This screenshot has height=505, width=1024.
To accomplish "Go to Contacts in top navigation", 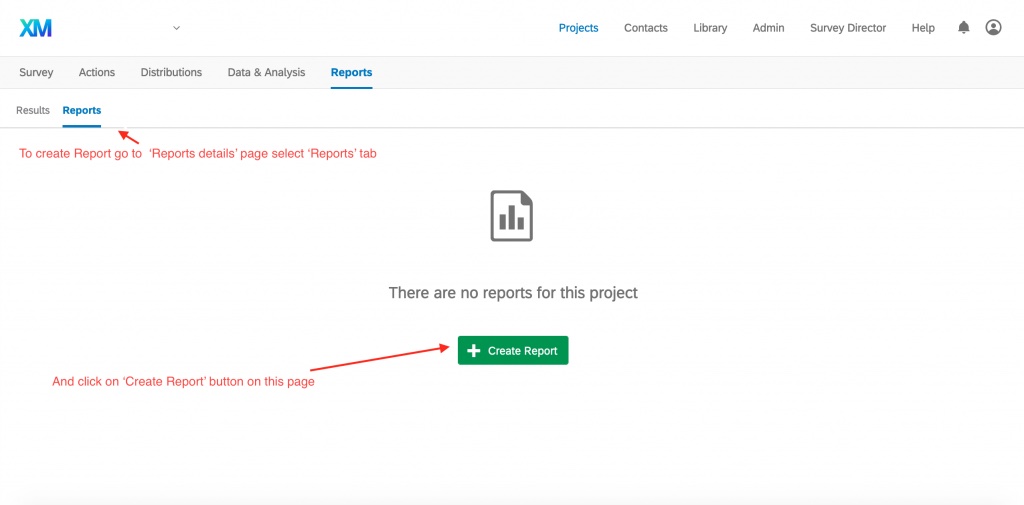I will [x=646, y=28].
